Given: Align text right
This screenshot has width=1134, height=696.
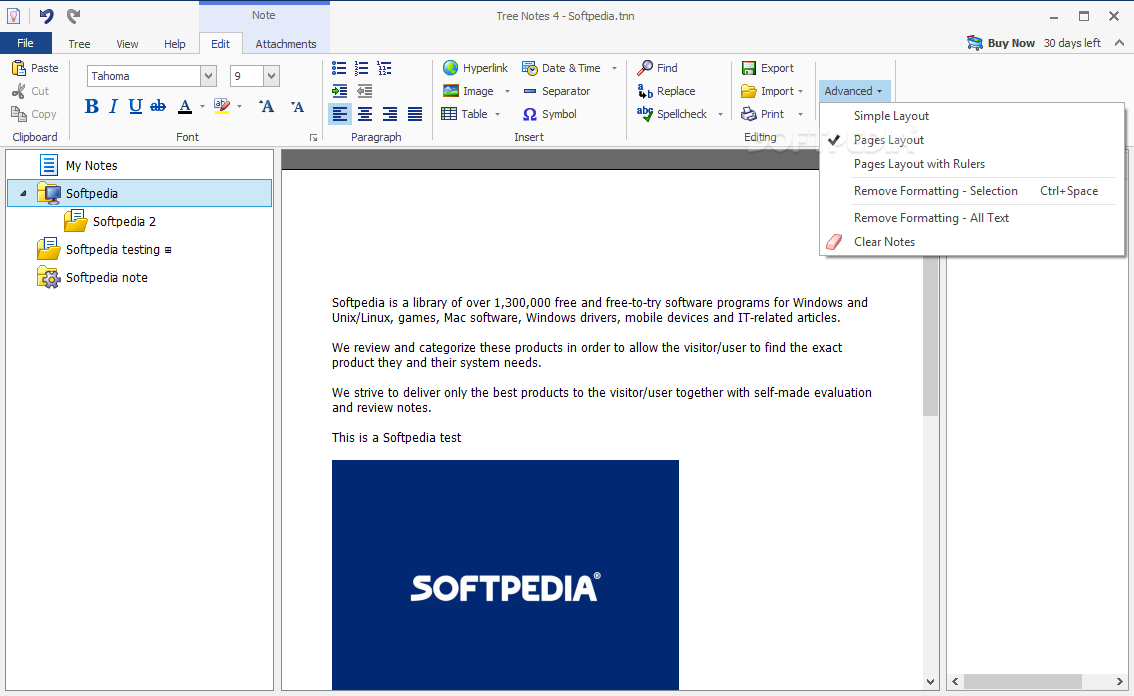Looking at the screenshot, I should (390, 114).
